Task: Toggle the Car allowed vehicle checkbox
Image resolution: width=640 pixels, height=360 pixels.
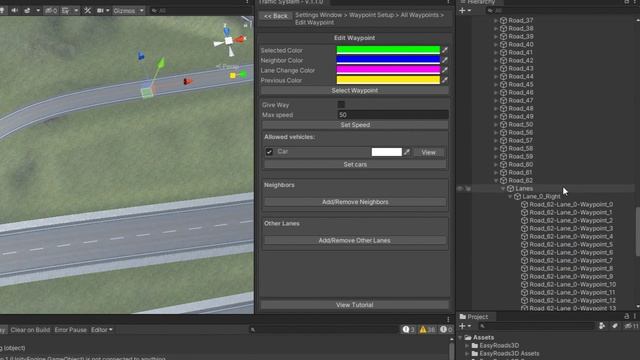Action: click(269, 152)
